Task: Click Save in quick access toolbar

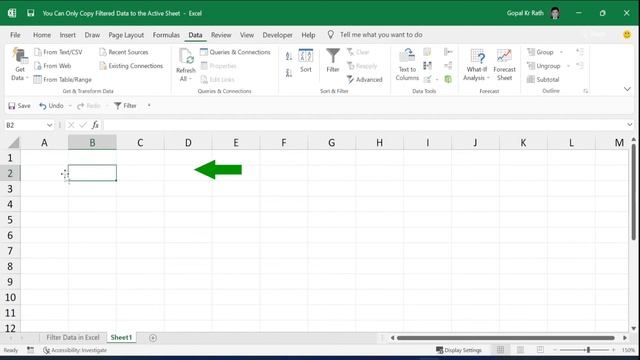Action: (x=19, y=106)
